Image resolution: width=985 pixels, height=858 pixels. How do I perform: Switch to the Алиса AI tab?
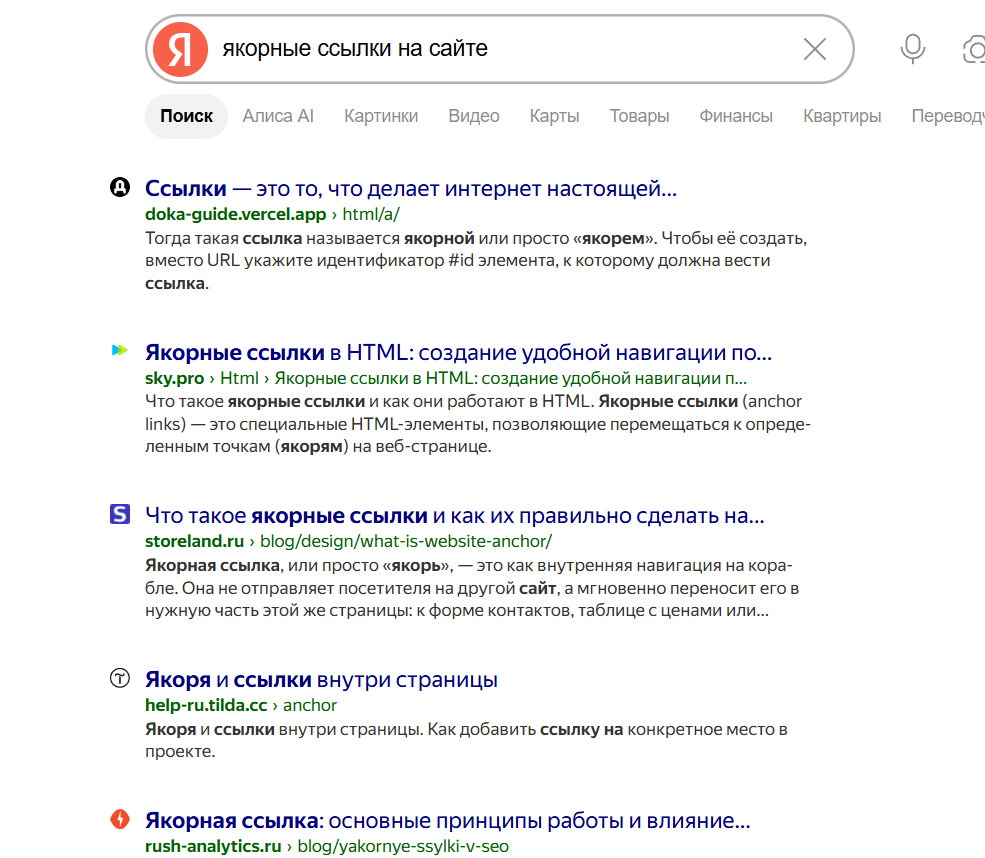[x=278, y=116]
